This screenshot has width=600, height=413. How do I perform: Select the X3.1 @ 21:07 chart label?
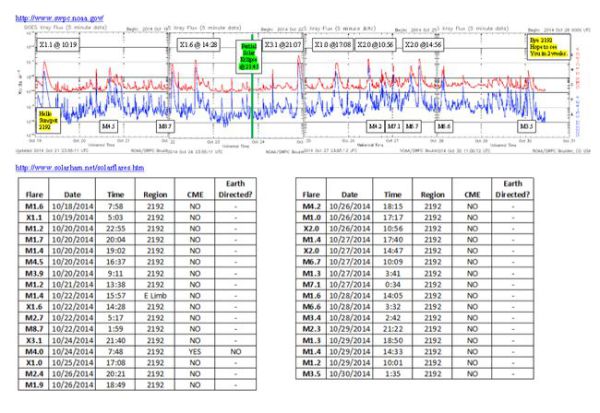(285, 45)
